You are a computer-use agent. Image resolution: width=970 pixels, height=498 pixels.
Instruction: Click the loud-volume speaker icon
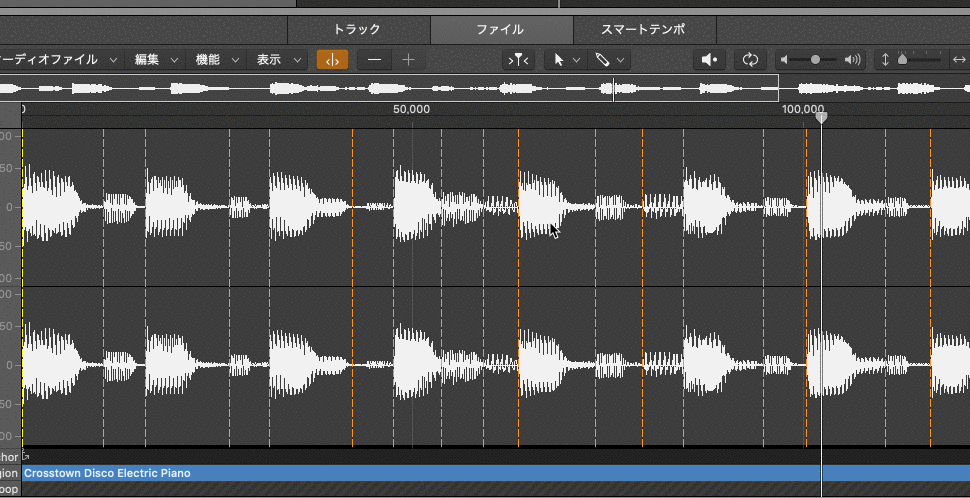pos(853,60)
